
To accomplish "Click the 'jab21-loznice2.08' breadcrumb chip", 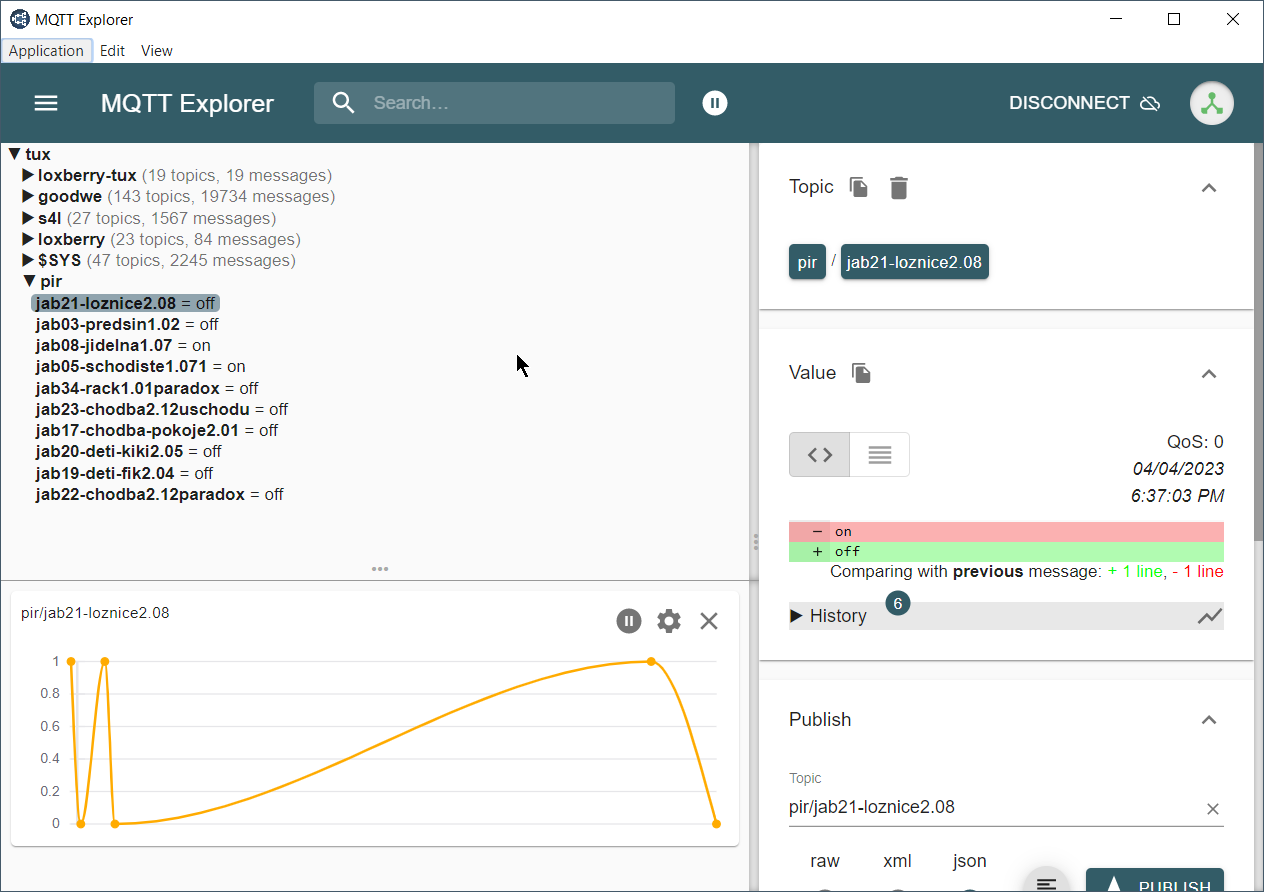I will click(x=914, y=262).
